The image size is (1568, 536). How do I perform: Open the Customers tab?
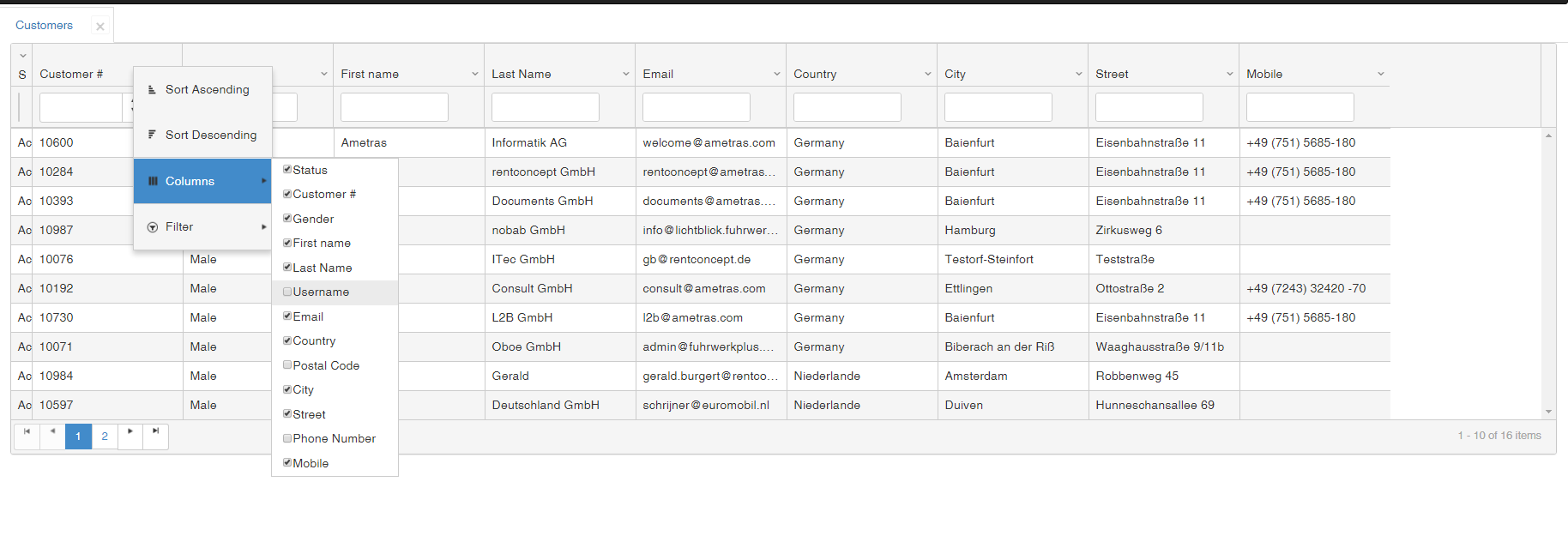45,26
